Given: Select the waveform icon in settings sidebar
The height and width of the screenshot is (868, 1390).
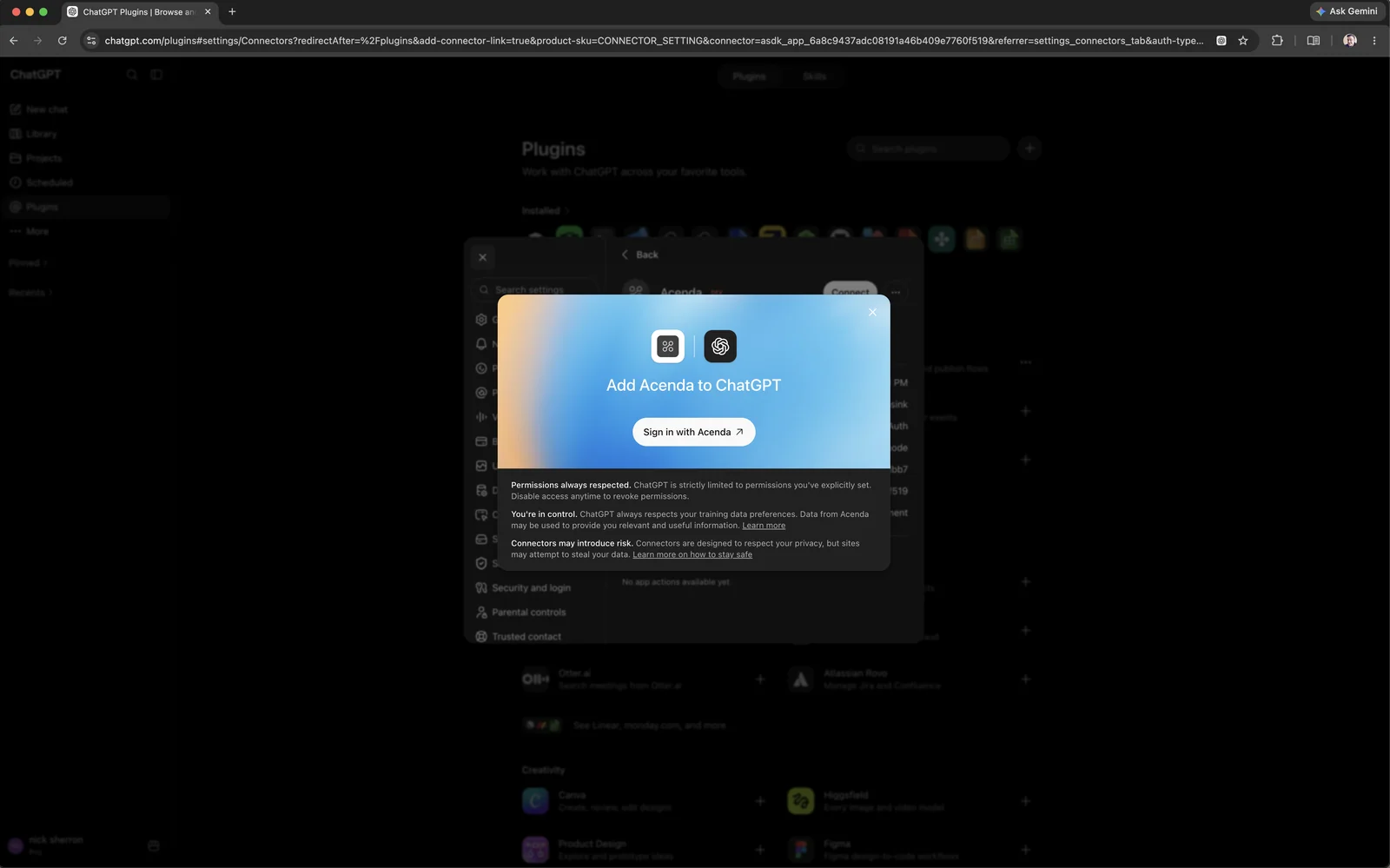Looking at the screenshot, I should click(481, 417).
